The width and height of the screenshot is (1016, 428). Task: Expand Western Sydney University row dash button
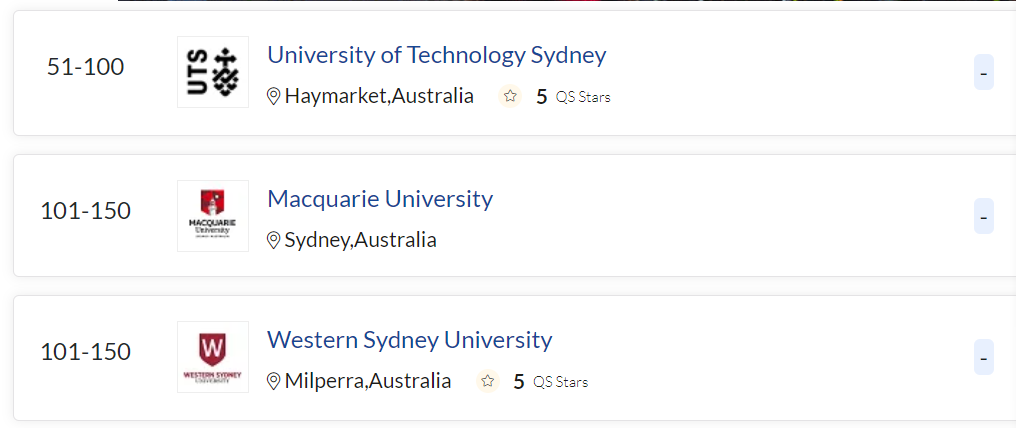[984, 357]
